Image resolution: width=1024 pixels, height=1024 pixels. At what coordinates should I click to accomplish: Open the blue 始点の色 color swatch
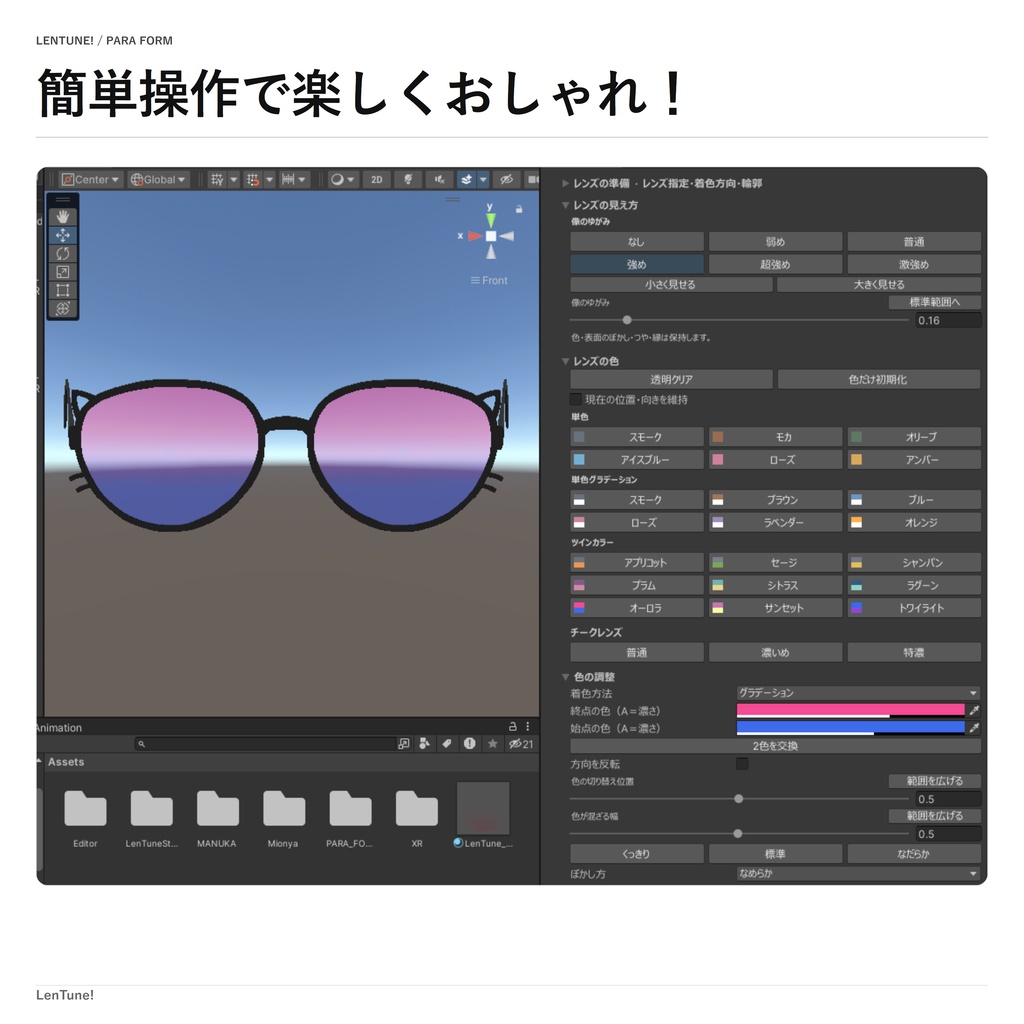pyautogui.click(x=850, y=728)
